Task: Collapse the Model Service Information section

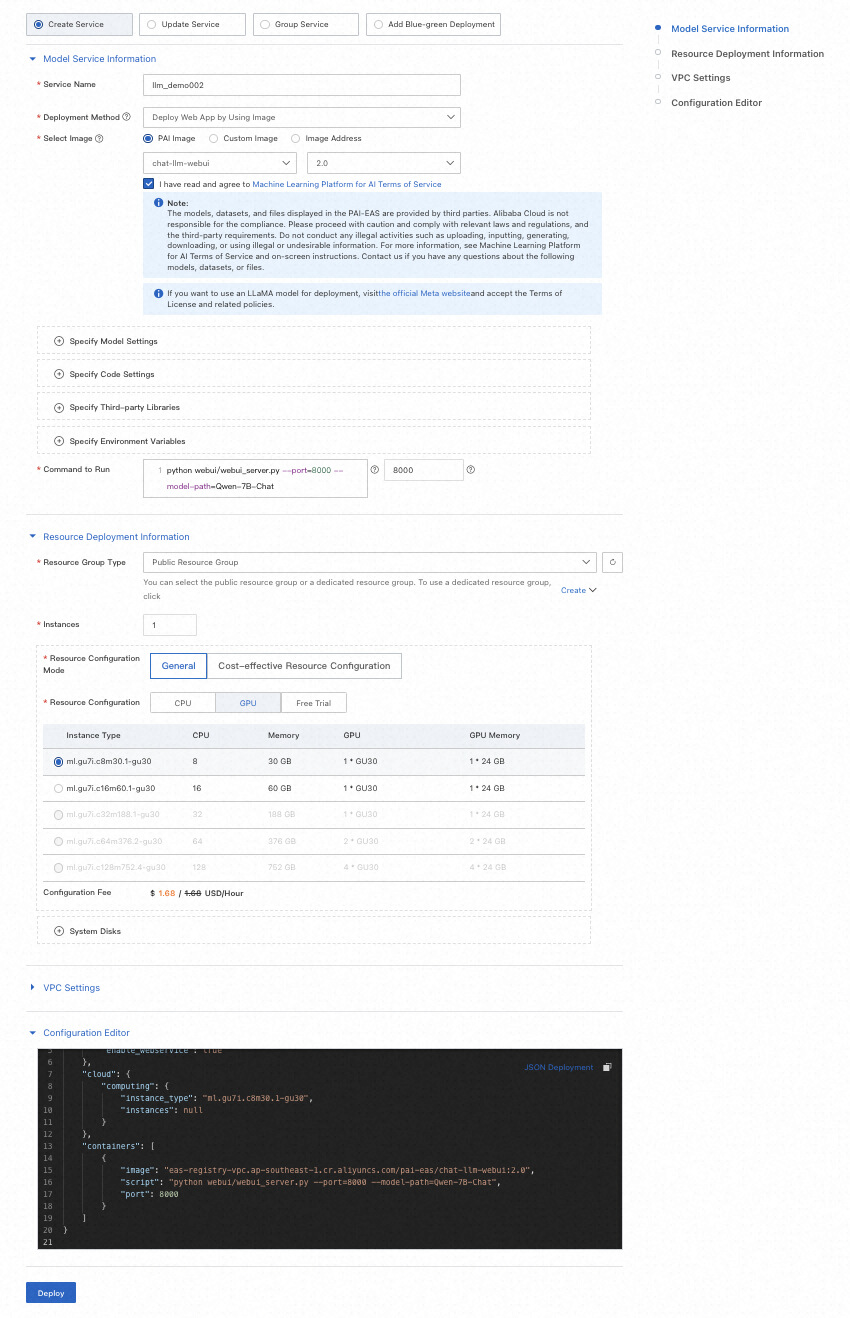Action: [33, 59]
